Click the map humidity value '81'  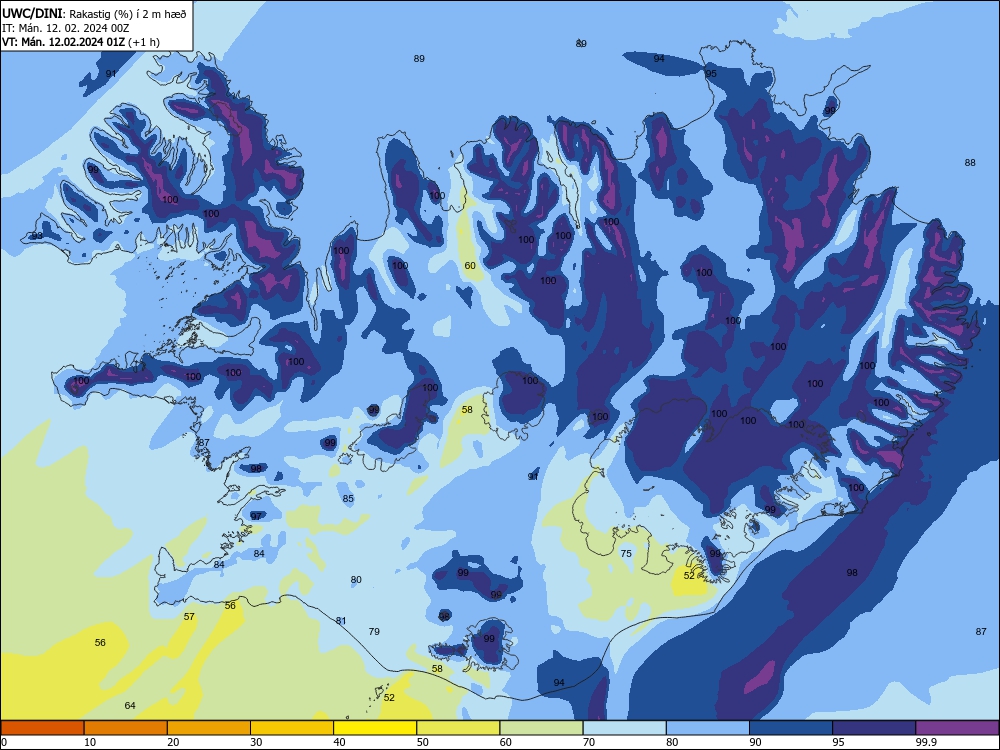[341, 621]
